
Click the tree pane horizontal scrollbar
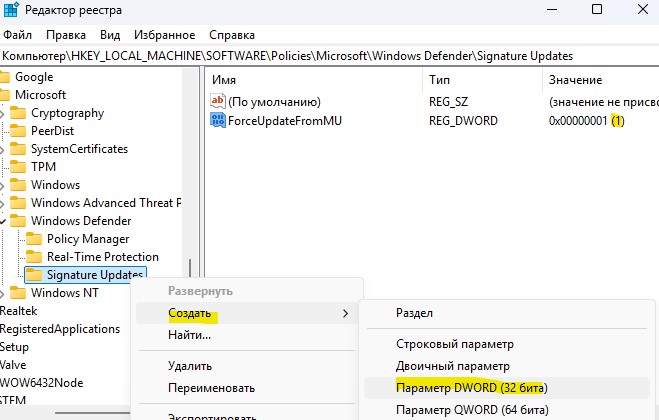click(x=92, y=413)
